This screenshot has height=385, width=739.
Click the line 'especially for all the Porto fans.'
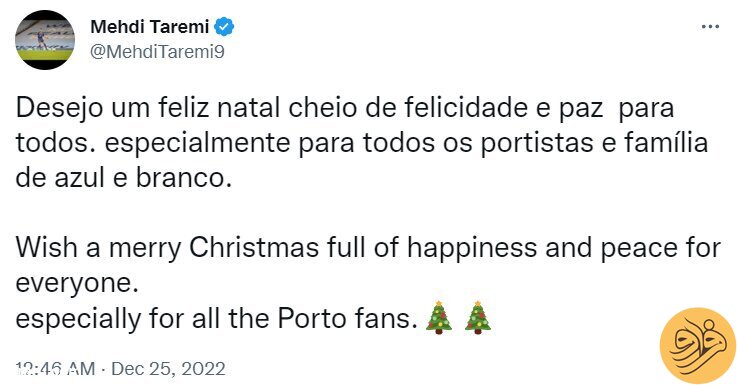click(x=217, y=319)
